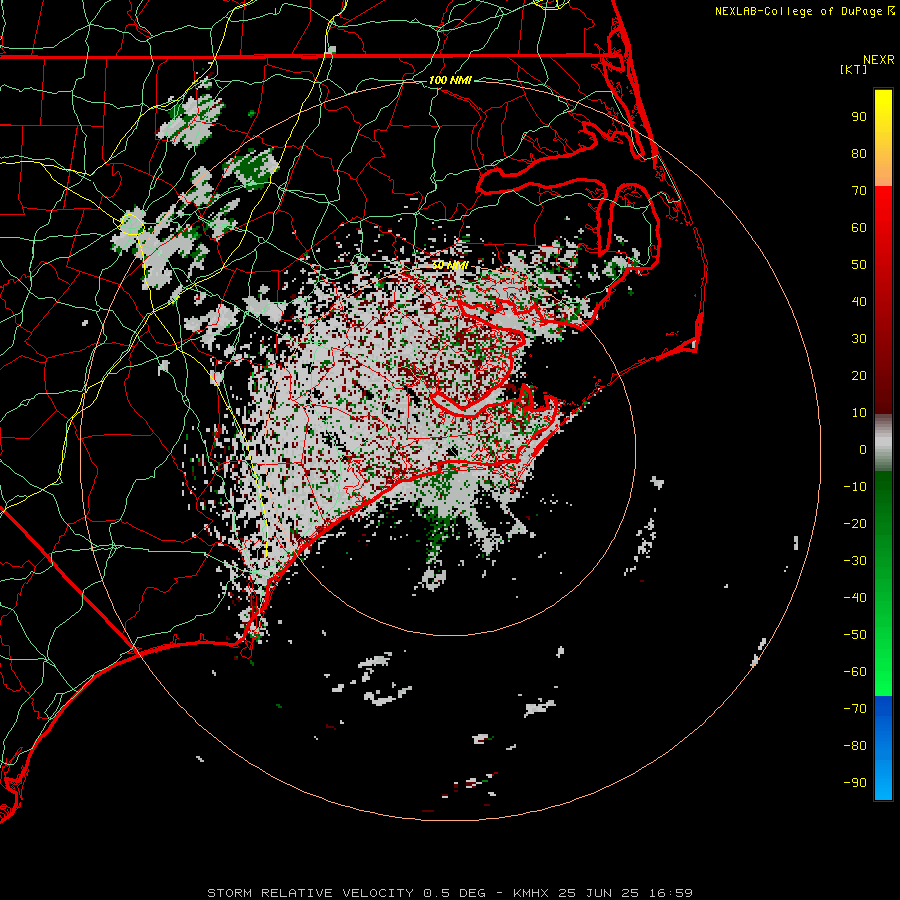Click the [KT] units label above the scale
The image size is (900, 900).
pos(853,69)
